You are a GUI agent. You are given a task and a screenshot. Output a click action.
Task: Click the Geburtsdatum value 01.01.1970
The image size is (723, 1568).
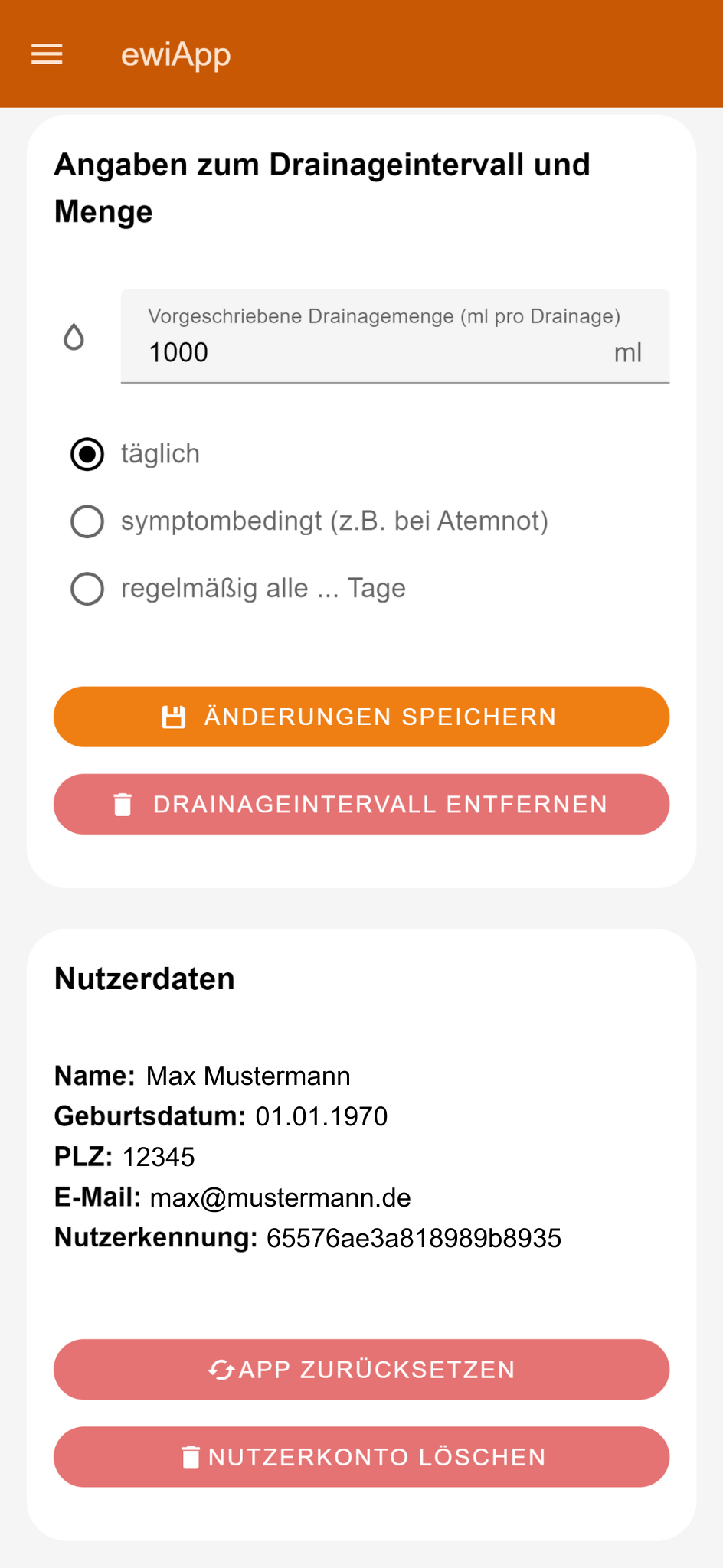pos(322,1116)
